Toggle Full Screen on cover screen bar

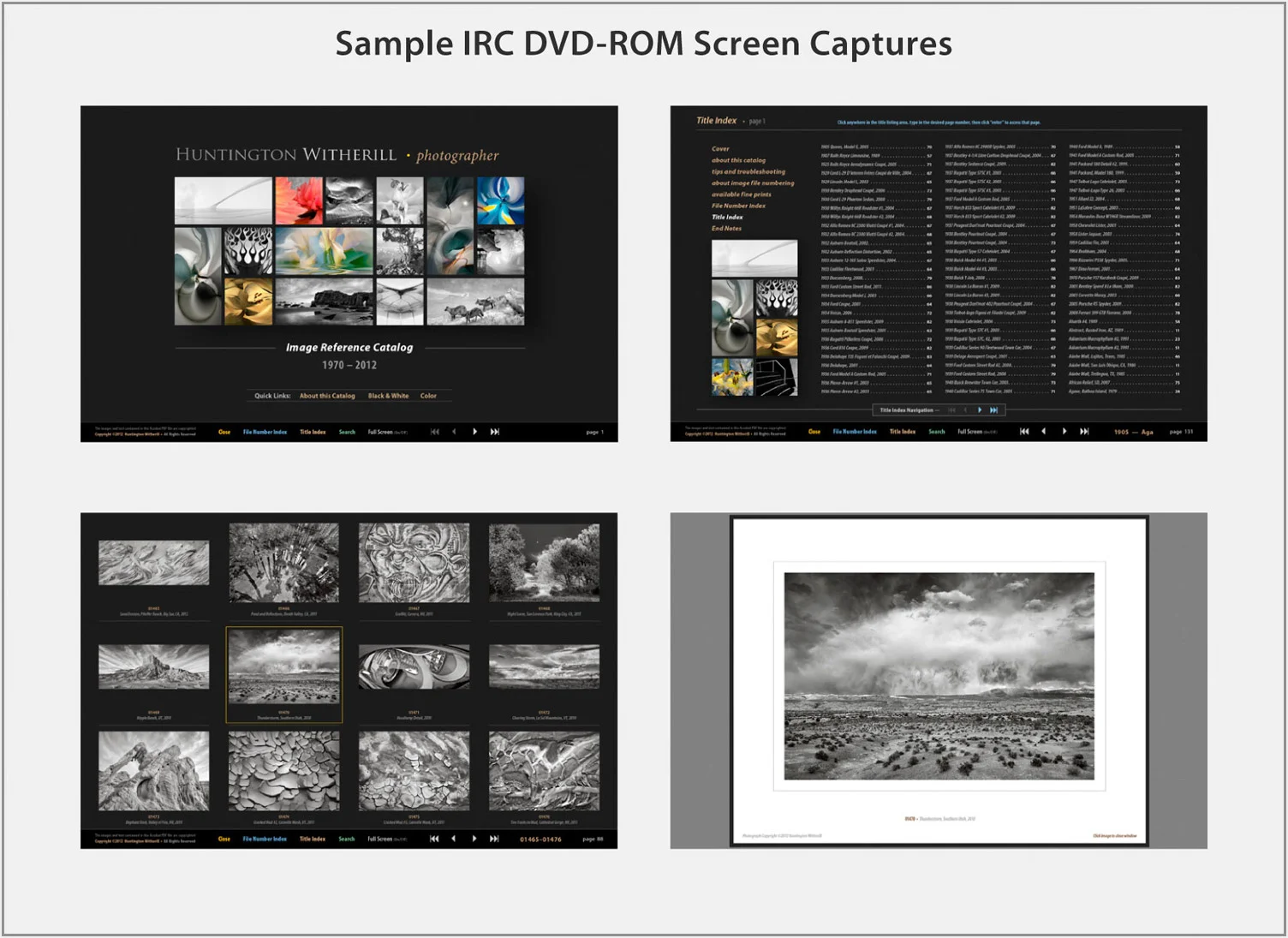coord(387,432)
